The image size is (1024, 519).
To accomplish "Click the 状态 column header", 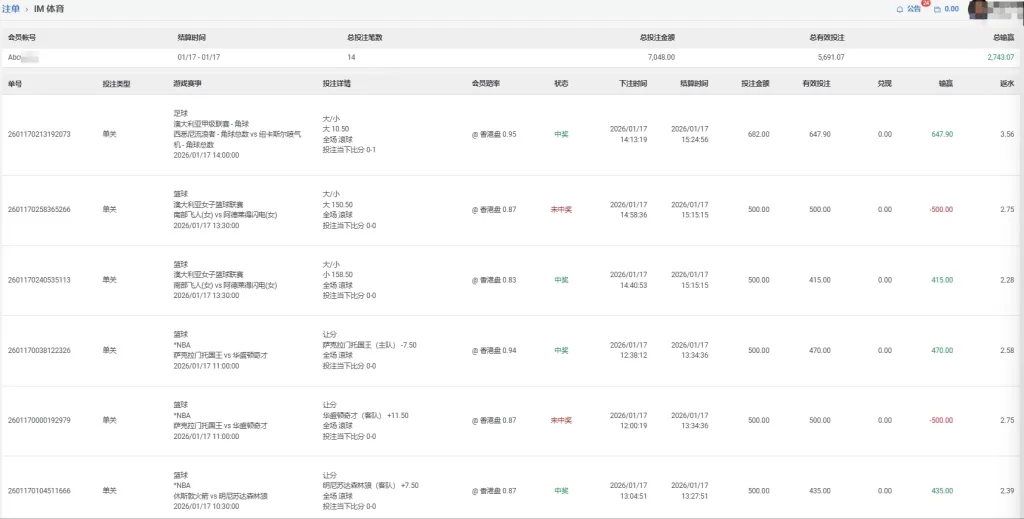I will coord(561,84).
